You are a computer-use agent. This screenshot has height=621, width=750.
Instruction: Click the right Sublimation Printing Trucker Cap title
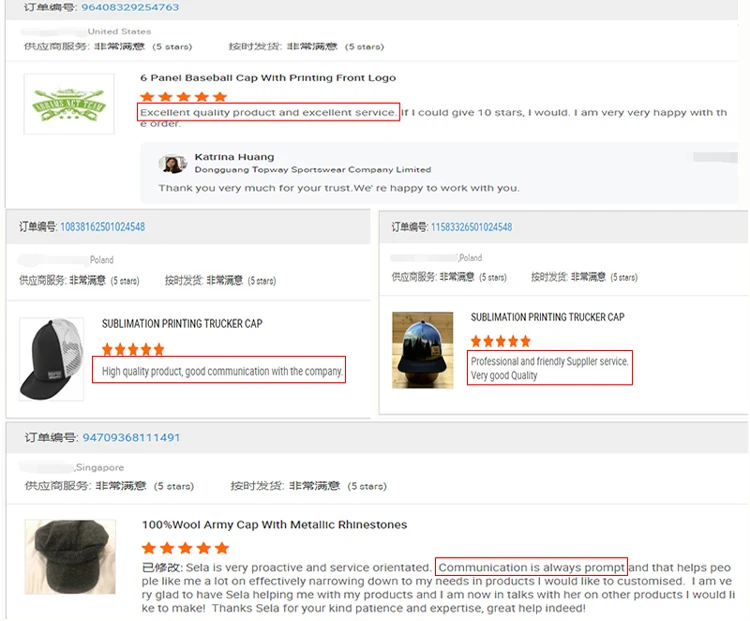547,317
